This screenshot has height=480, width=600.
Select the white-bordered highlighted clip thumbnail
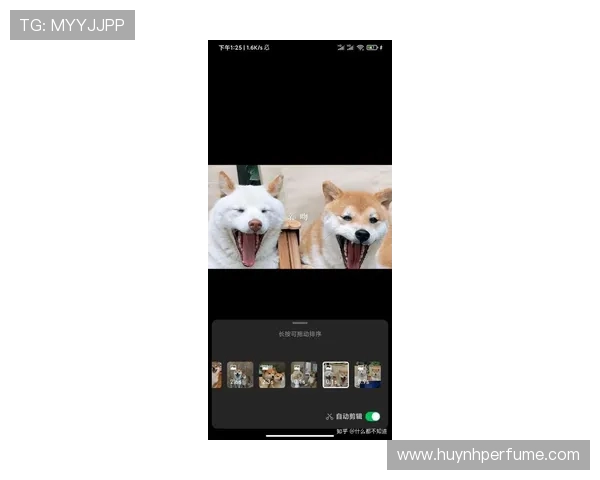(x=336, y=375)
